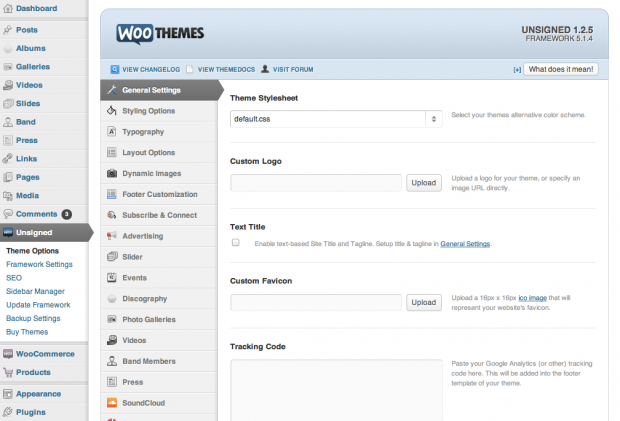Click the Advertising megaphone icon
The height and width of the screenshot is (421, 620).
112,236
